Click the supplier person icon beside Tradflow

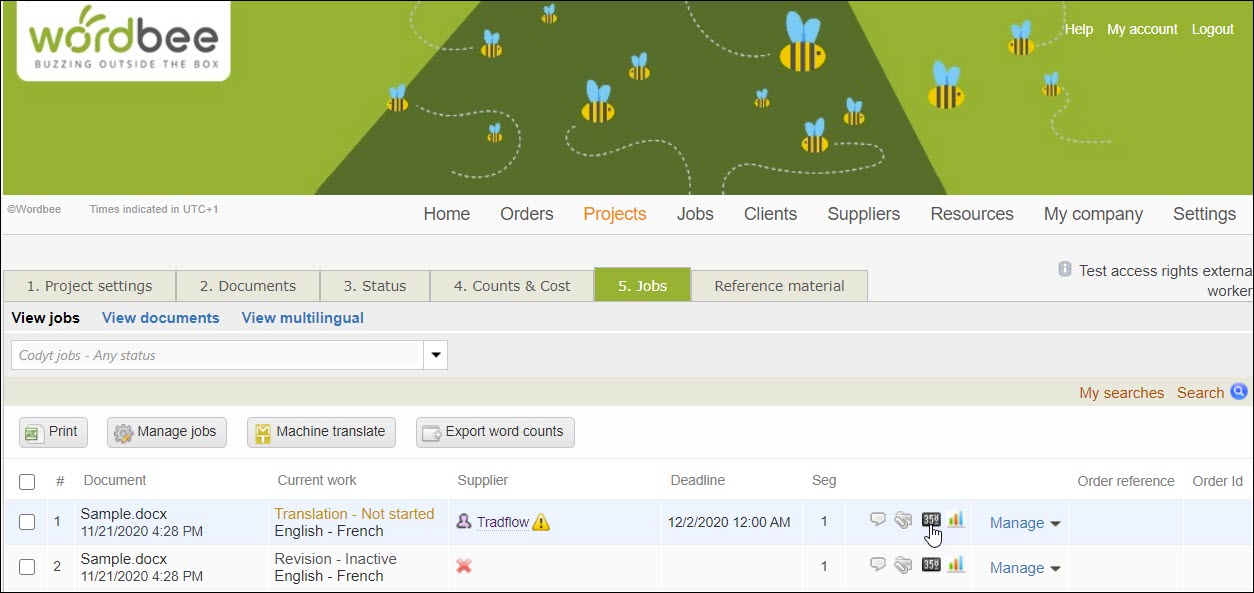point(463,521)
